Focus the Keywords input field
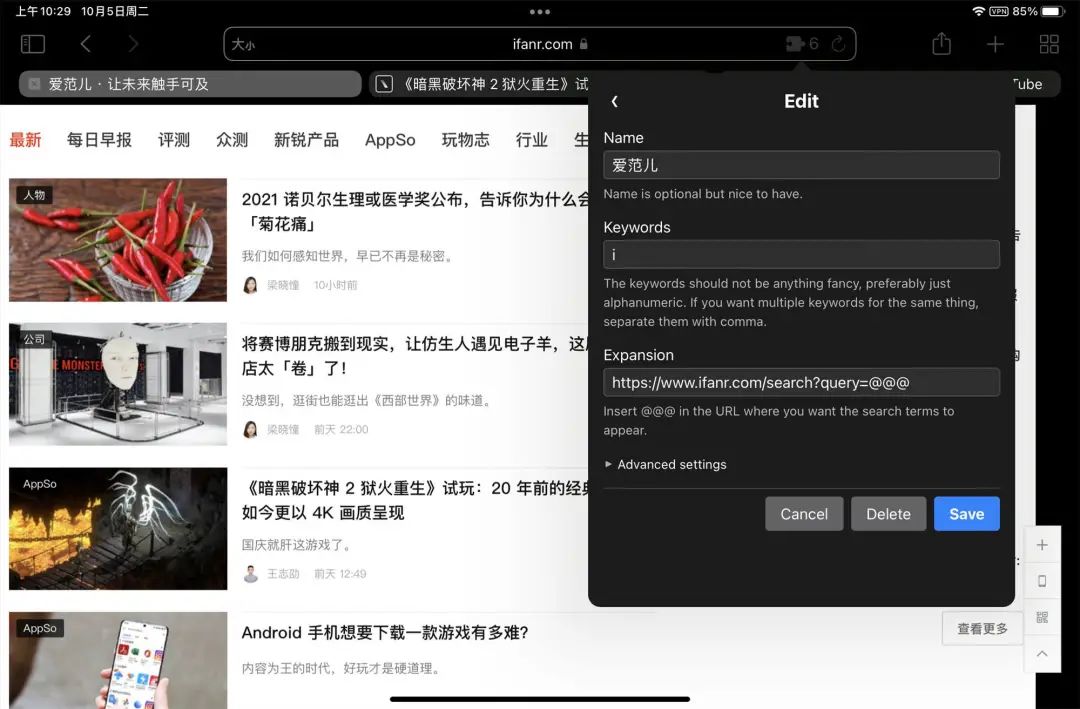The image size is (1080, 709). click(801, 255)
